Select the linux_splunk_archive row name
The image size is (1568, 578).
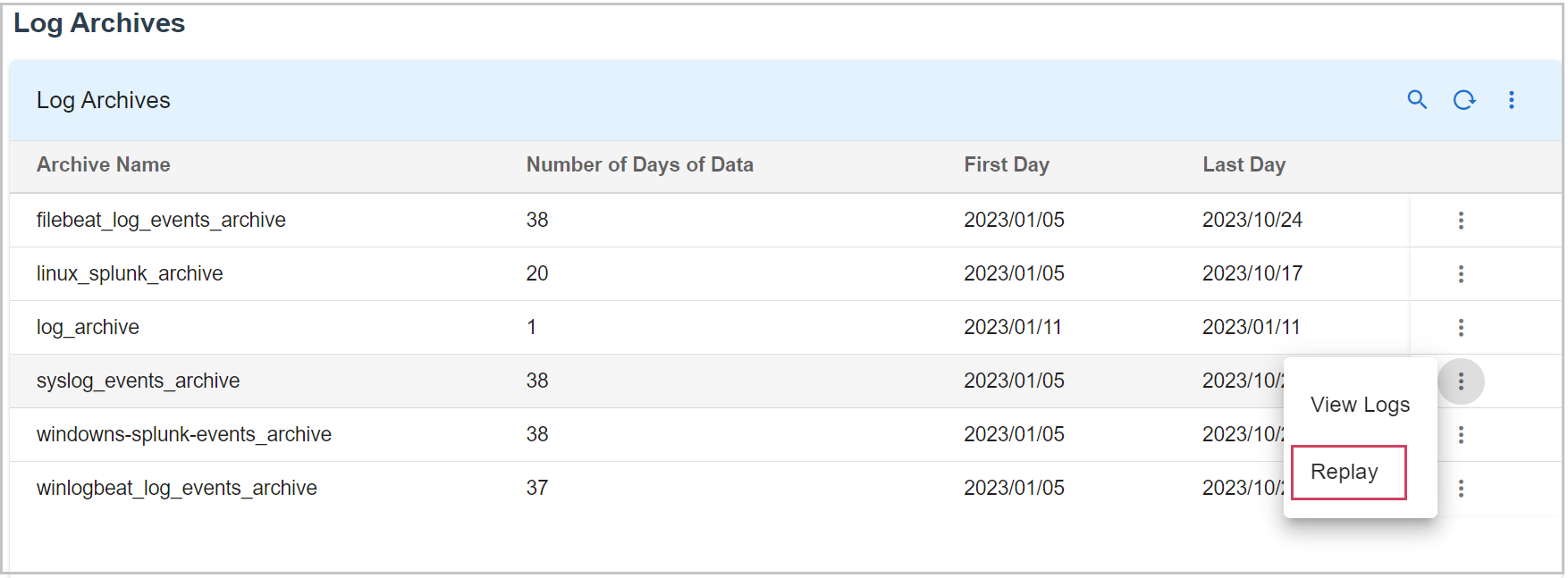[x=130, y=274]
